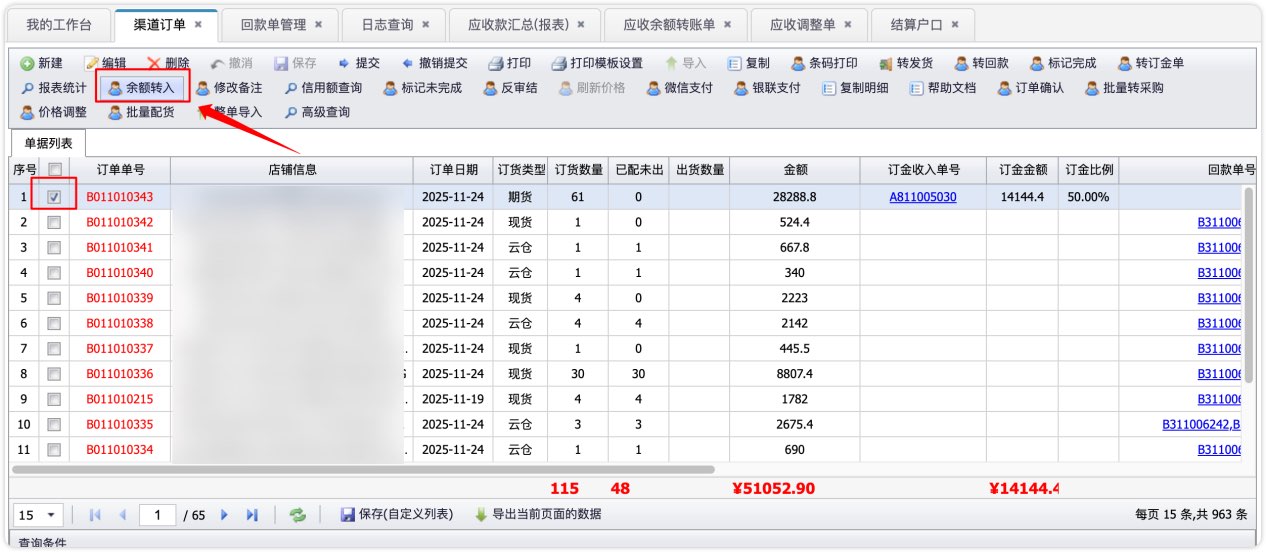
Task: Select the 单据列表 sub-tab
Action: [x=49, y=143]
